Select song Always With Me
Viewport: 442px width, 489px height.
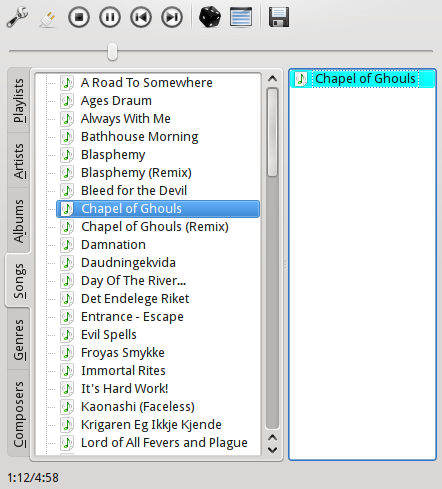pos(126,118)
